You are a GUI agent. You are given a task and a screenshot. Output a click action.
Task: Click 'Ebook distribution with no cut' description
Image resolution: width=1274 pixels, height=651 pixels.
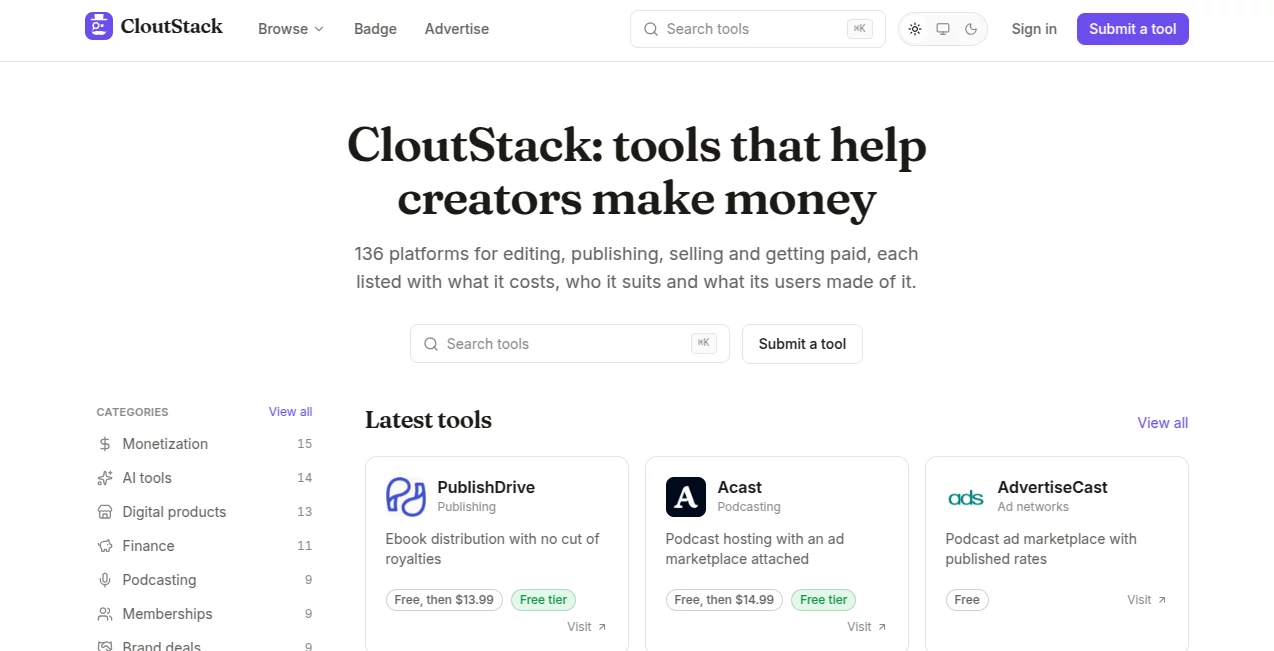[492, 549]
